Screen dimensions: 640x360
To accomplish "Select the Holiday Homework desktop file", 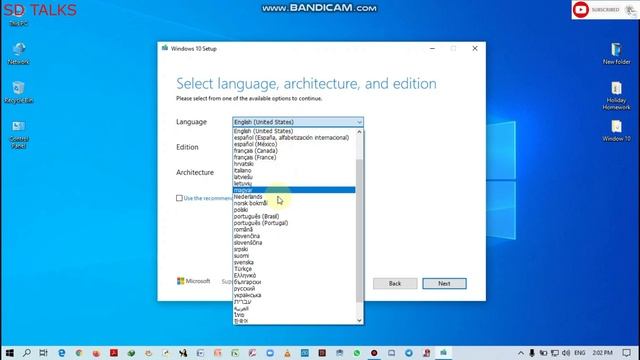I will point(616,96).
